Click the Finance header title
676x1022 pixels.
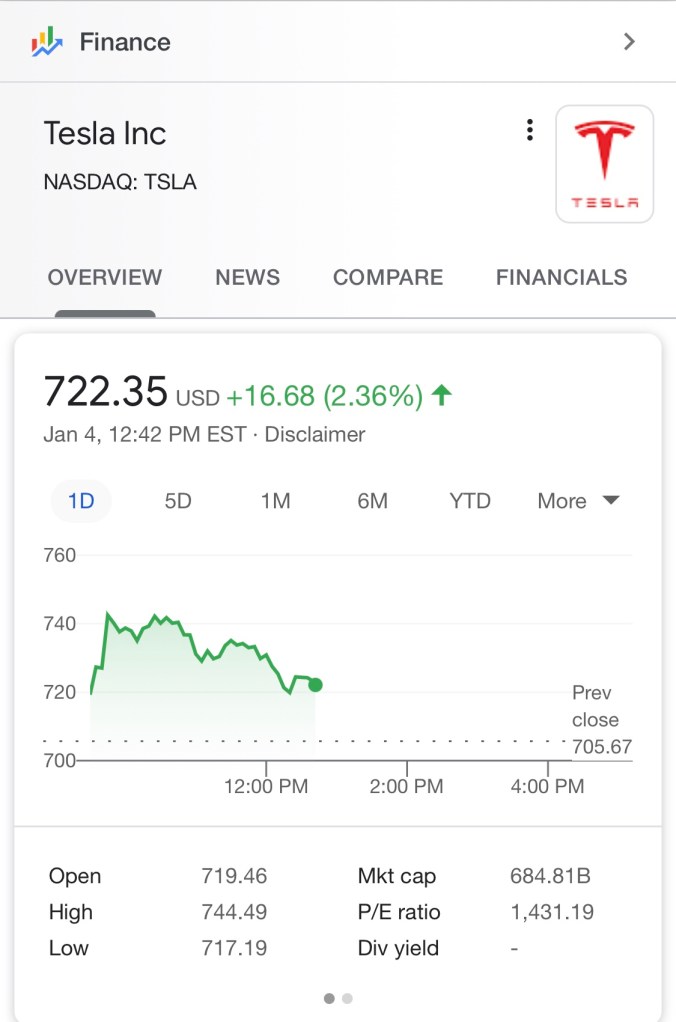(x=125, y=42)
